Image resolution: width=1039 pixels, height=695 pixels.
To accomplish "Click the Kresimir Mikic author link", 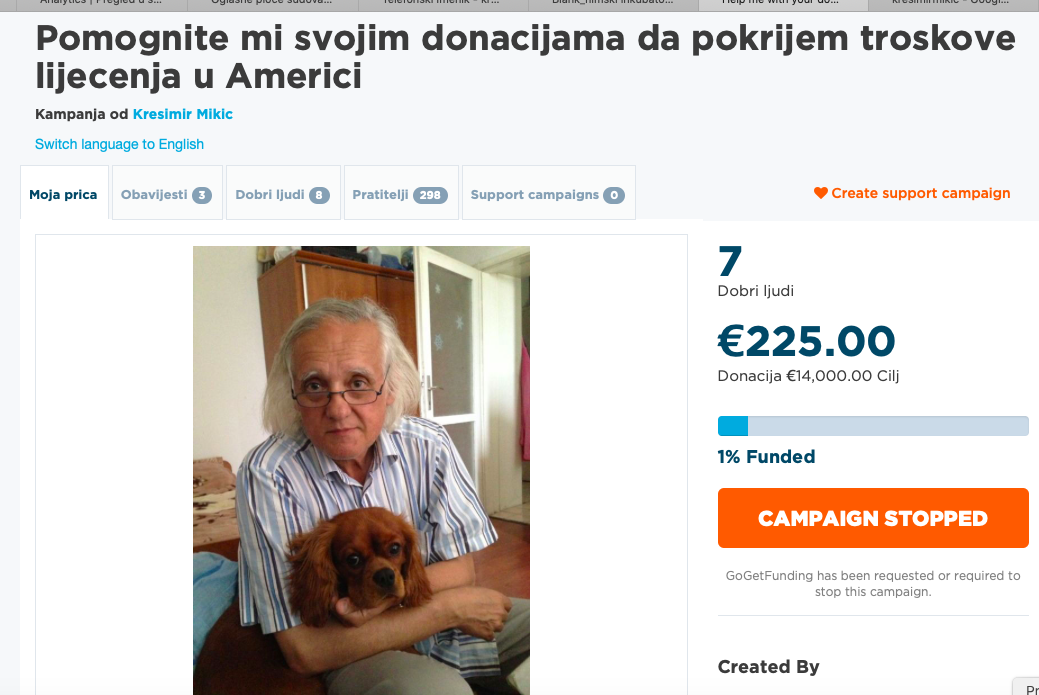I will coord(183,114).
